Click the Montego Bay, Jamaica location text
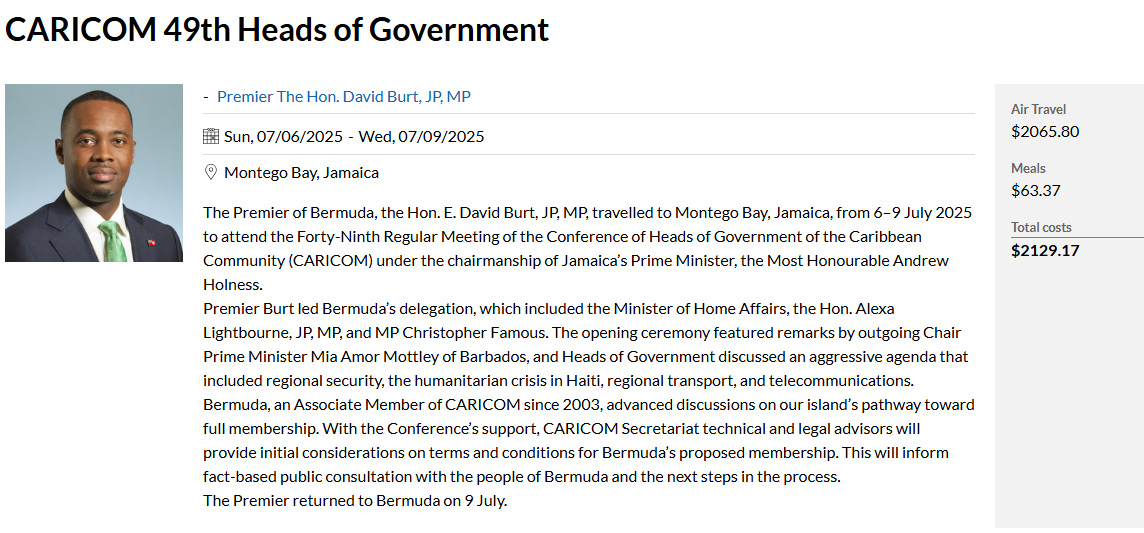This screenshot has width=1144, height=533. 301,174
